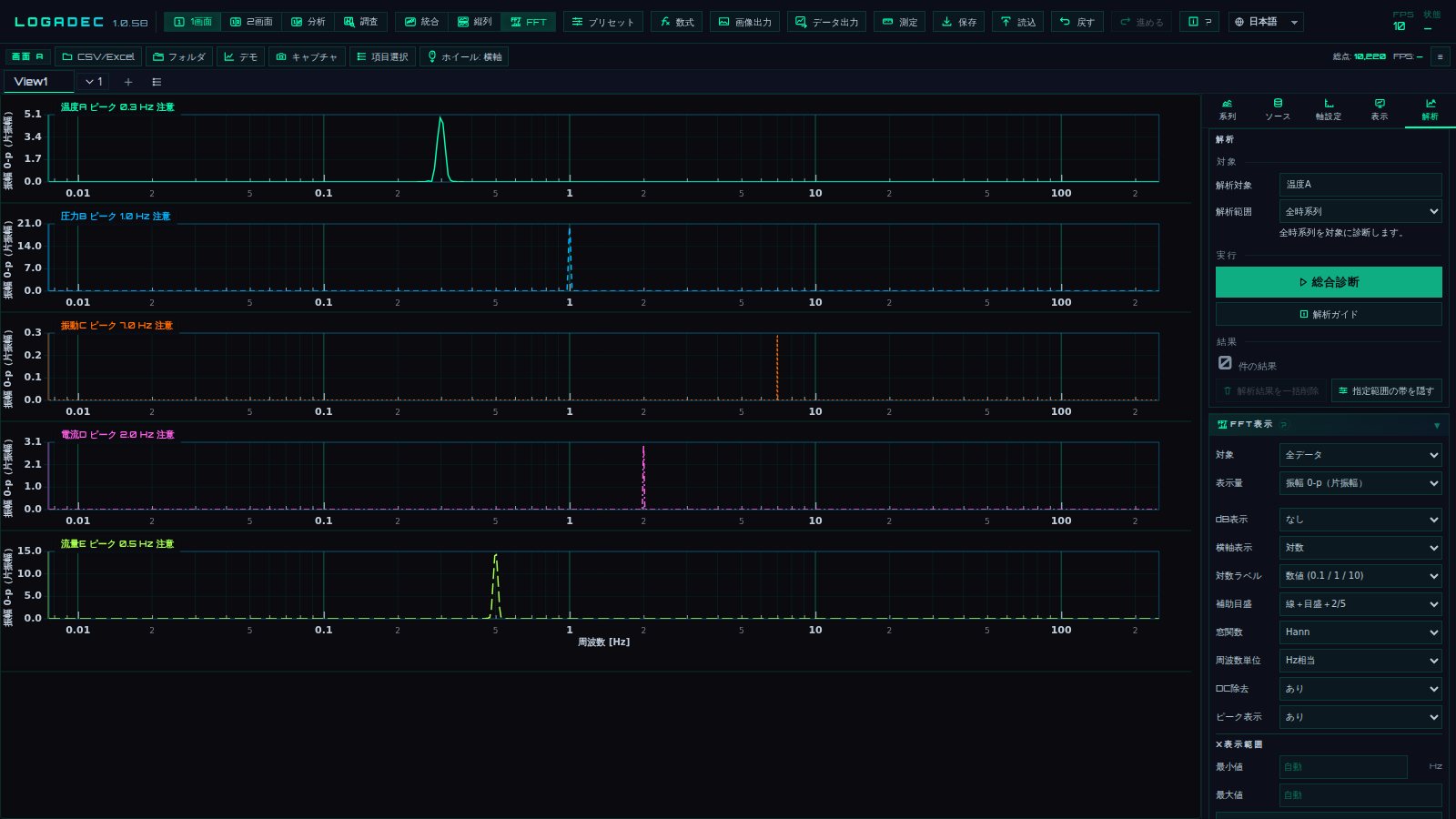Image resolution: width=1456 pixels, height=819 pixels.
Task: Load the デモ demo data
Action: [241, 56]
